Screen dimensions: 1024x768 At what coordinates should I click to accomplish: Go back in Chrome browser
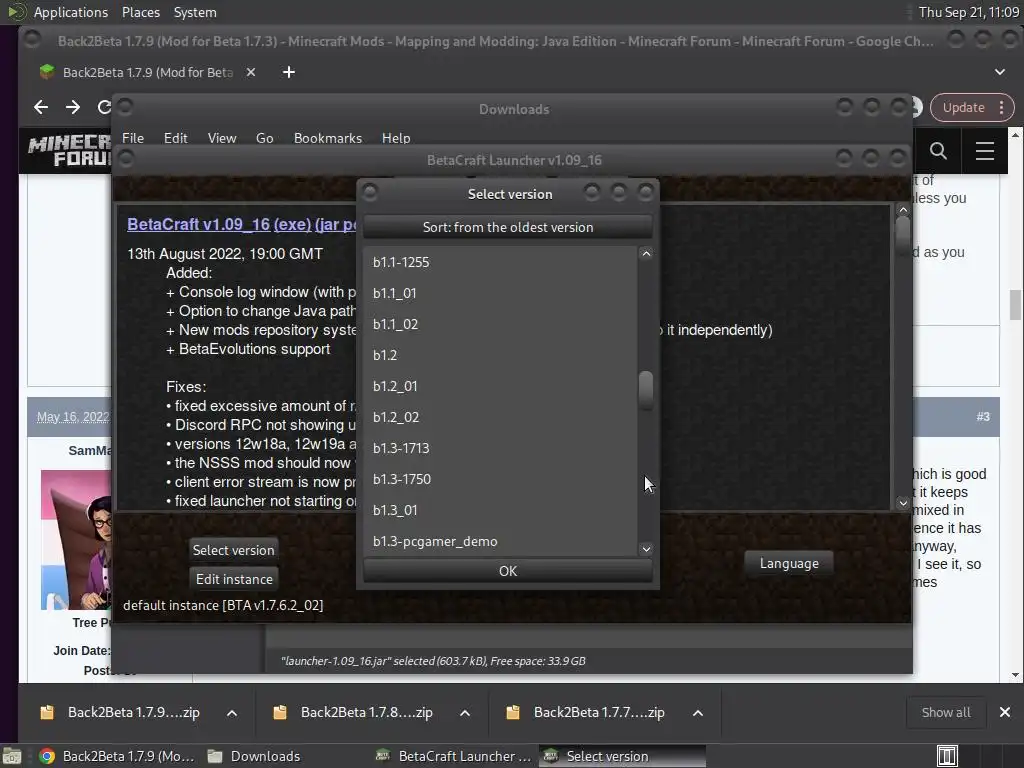(41, 107)
